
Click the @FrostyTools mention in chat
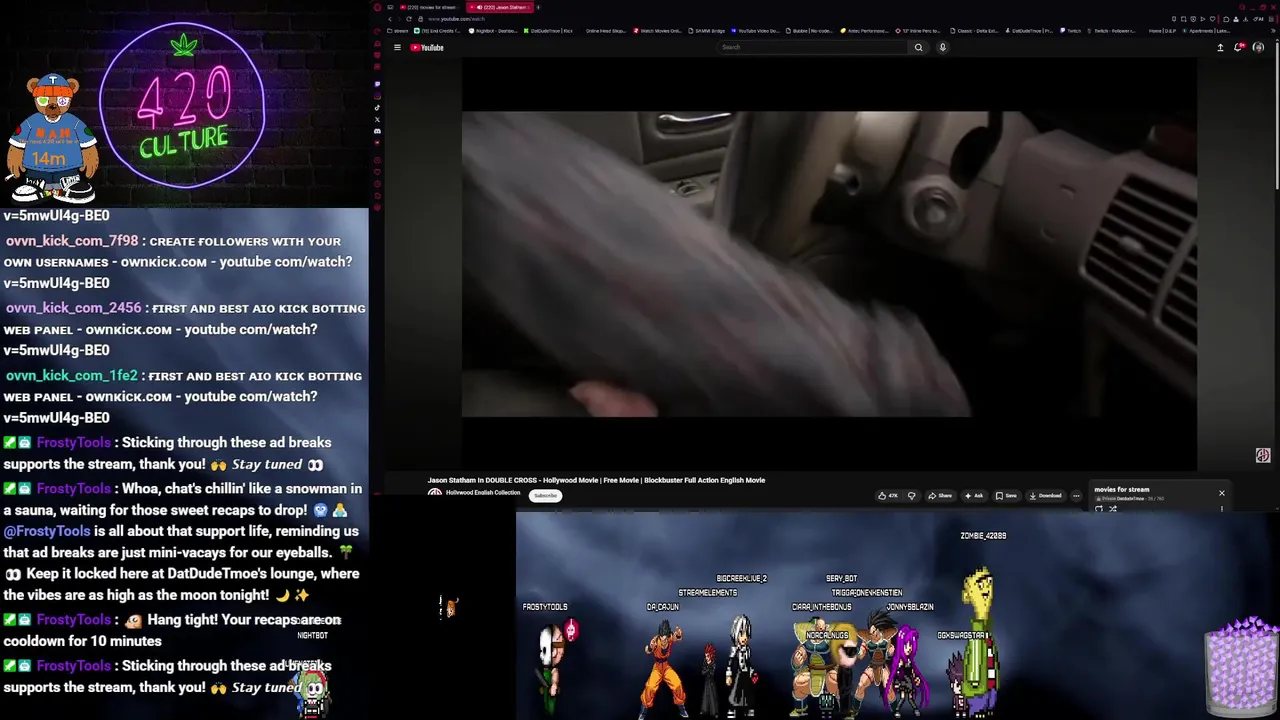pos(47,531)
